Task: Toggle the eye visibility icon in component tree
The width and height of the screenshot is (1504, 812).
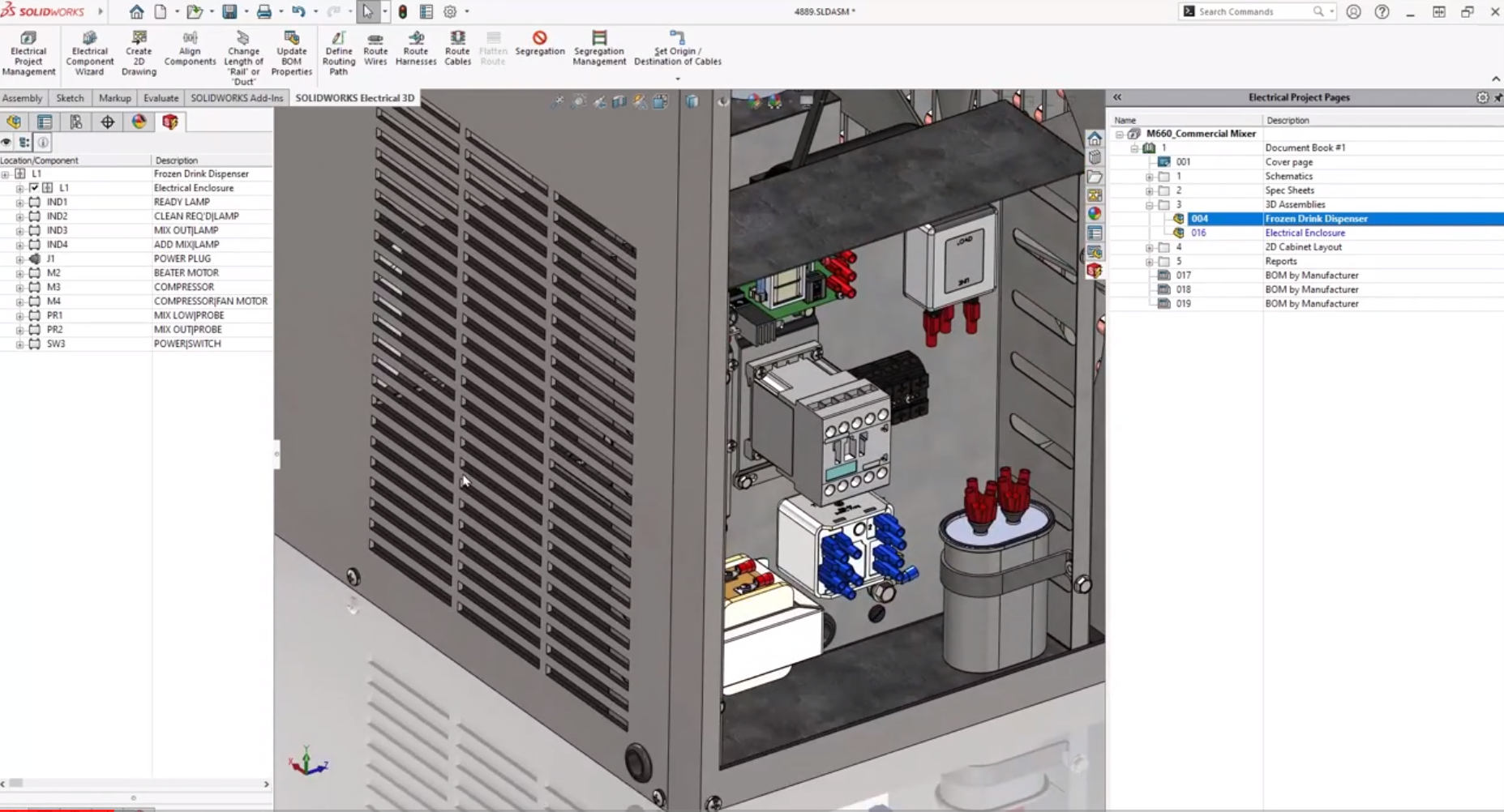Action: pyautogui.click(x=6, y=143)
